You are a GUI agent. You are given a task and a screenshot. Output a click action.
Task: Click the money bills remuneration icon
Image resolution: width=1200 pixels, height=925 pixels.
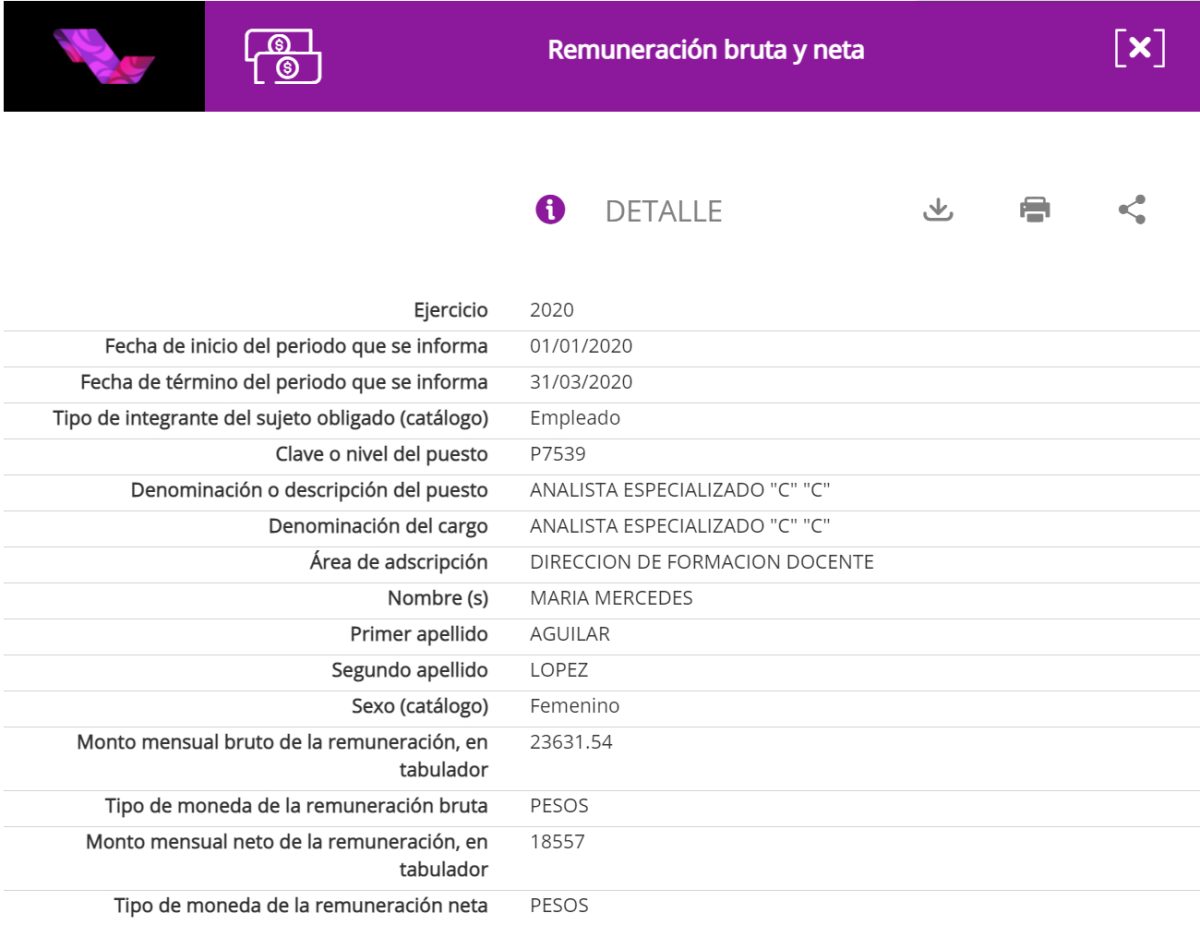coord(283,56)
